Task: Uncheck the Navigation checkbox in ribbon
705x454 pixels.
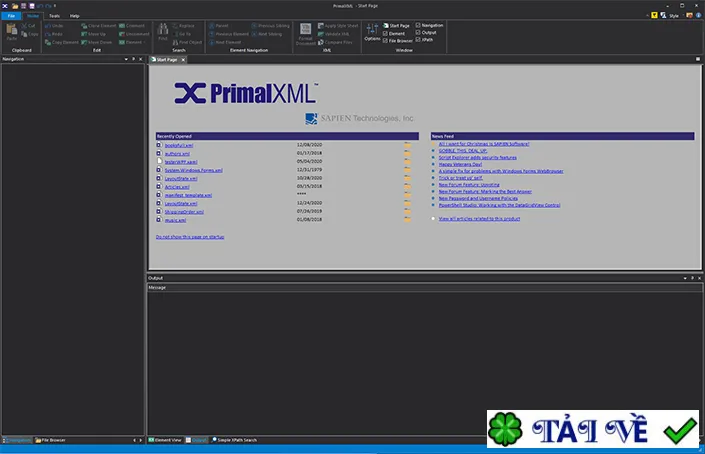Action: 418,25
